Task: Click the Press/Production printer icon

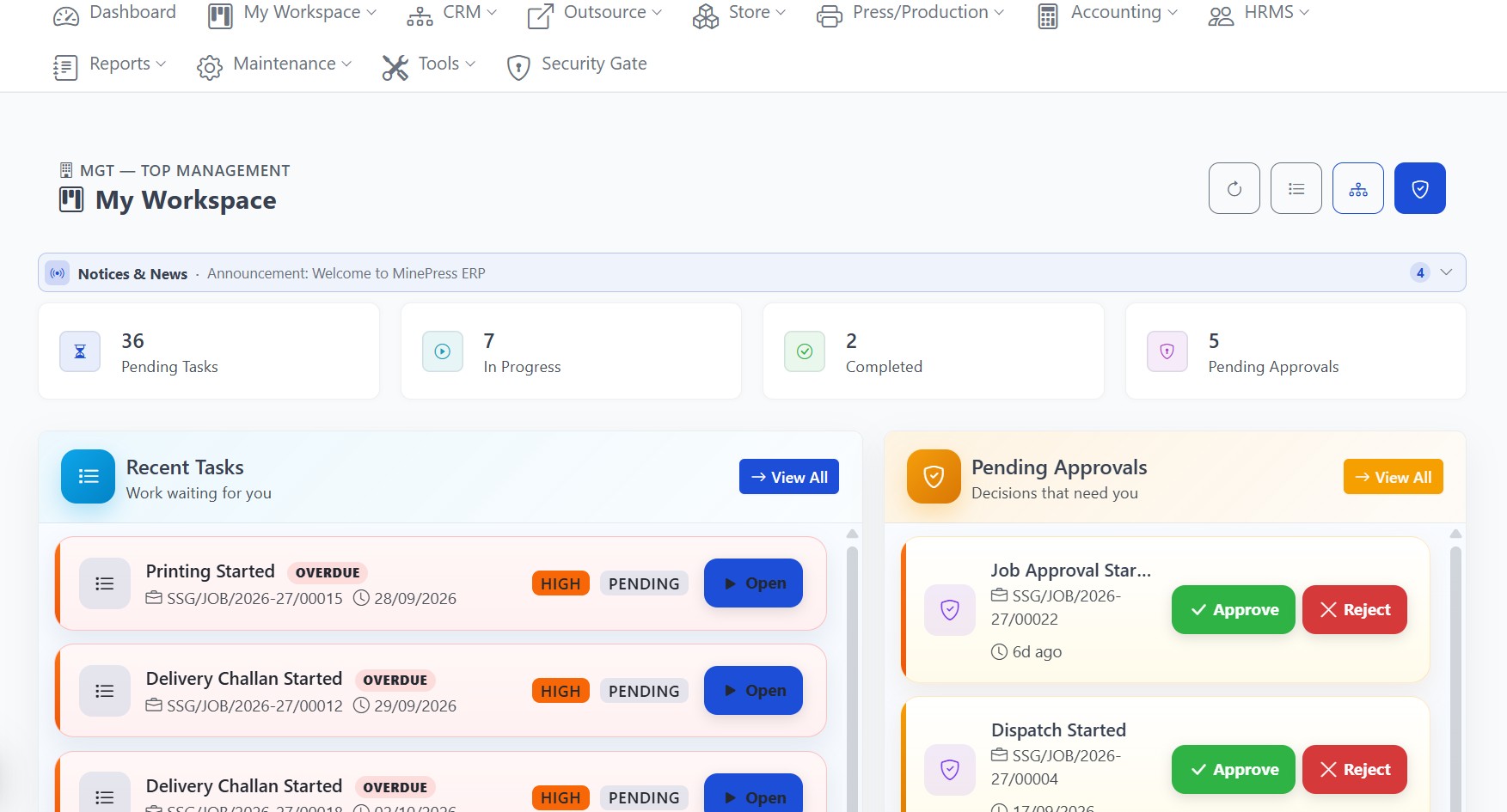Action: coord(830,15)
